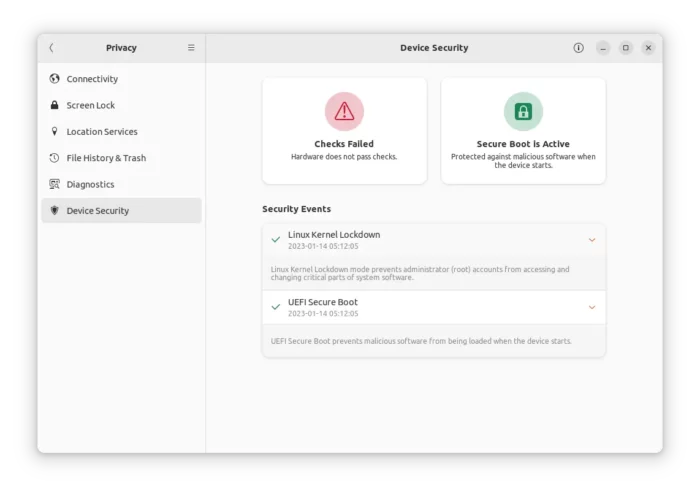The width and height of the screenshot is (700, 494).
Task: Open the Screen Lock settings page
Action: (x=121, y=105)
